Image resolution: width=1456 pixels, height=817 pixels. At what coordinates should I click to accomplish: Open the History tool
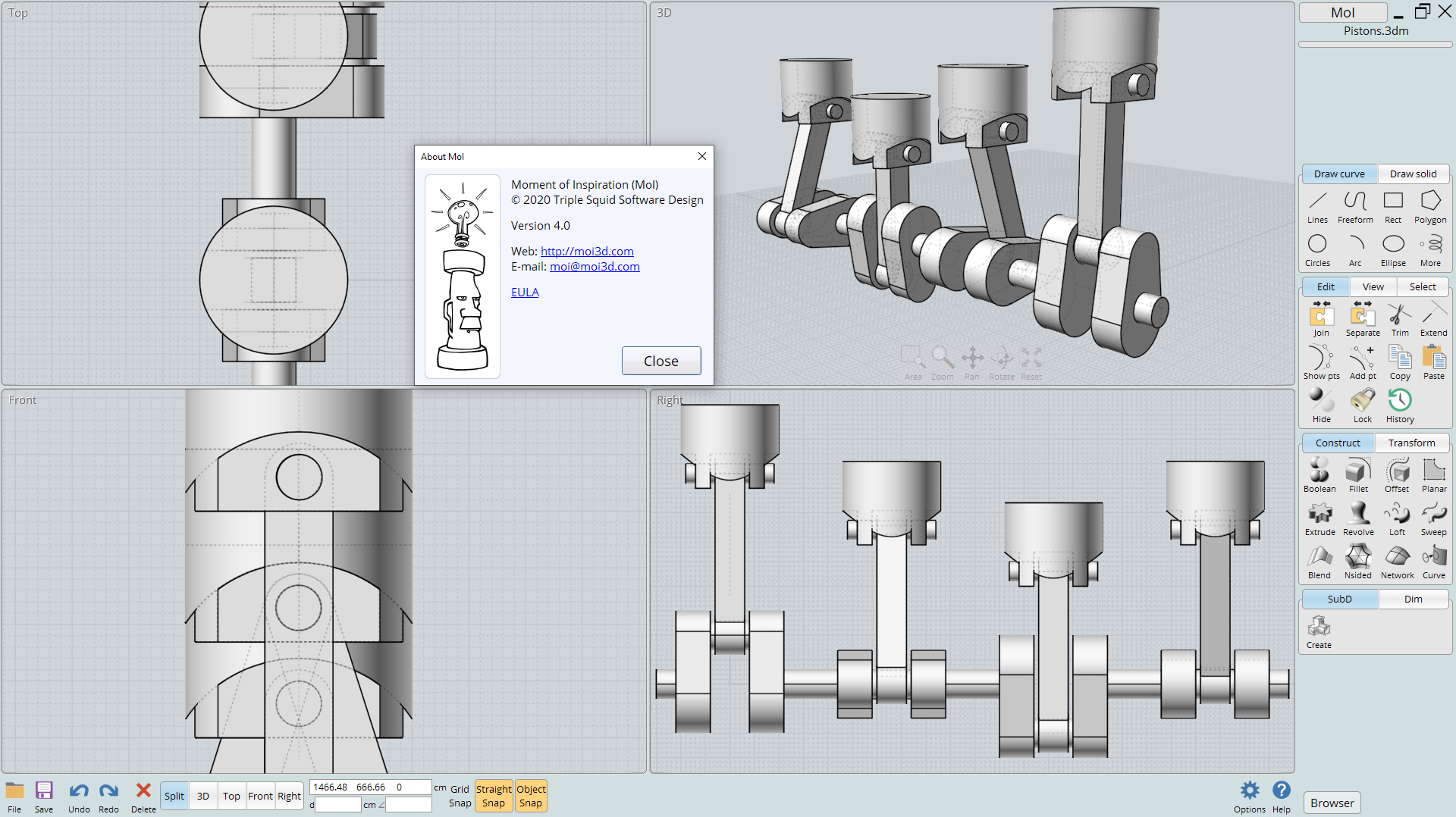click(1400, 405)
